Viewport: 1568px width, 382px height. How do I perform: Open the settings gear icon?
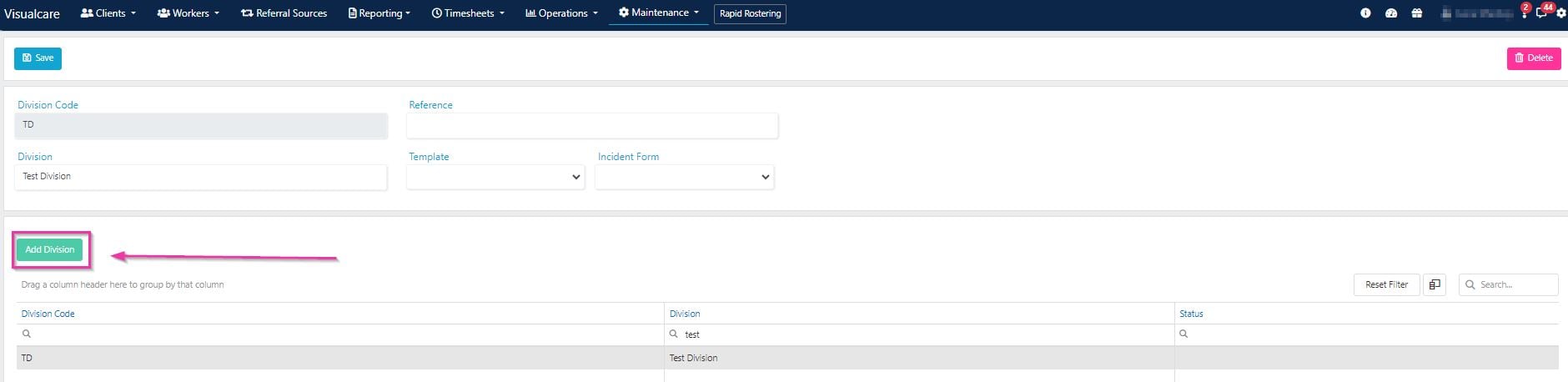(x=1561, y=13)
